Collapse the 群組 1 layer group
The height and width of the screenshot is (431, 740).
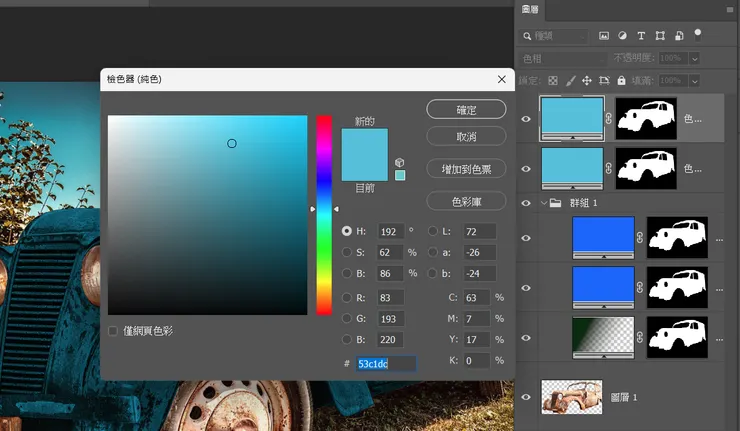[x=544, y=203]
